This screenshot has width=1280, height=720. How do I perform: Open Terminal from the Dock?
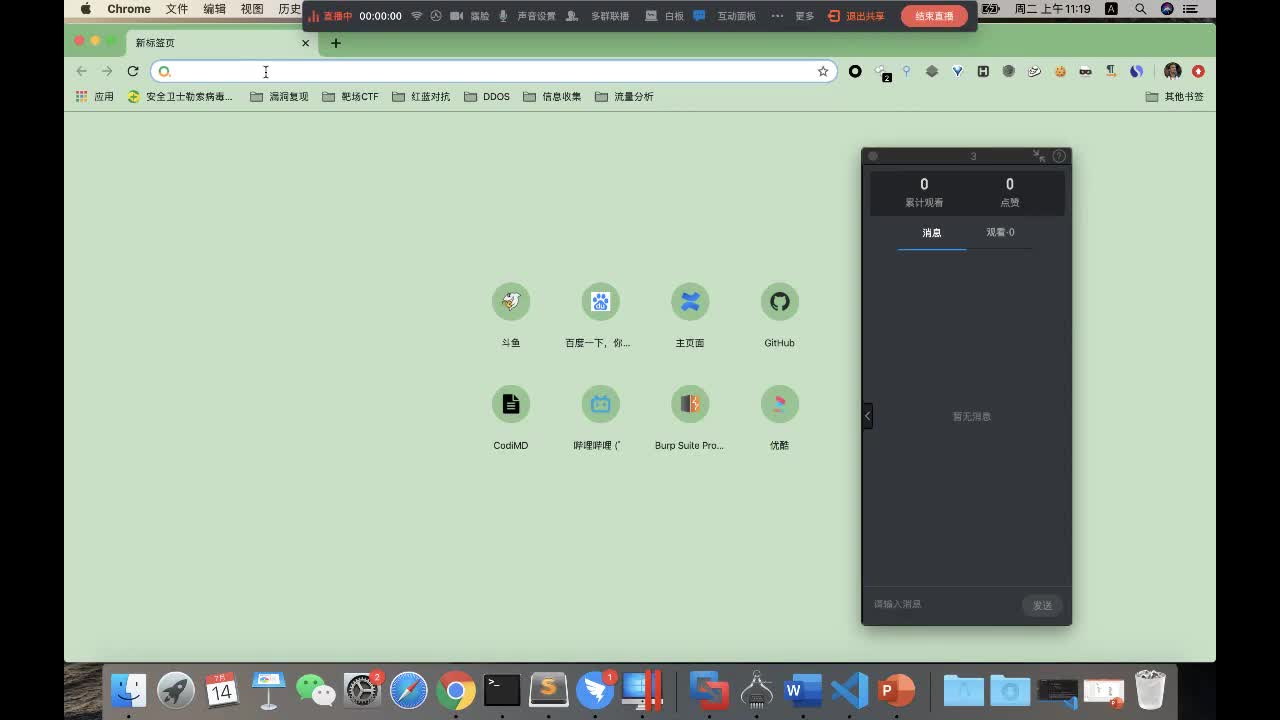pos(502,690)
